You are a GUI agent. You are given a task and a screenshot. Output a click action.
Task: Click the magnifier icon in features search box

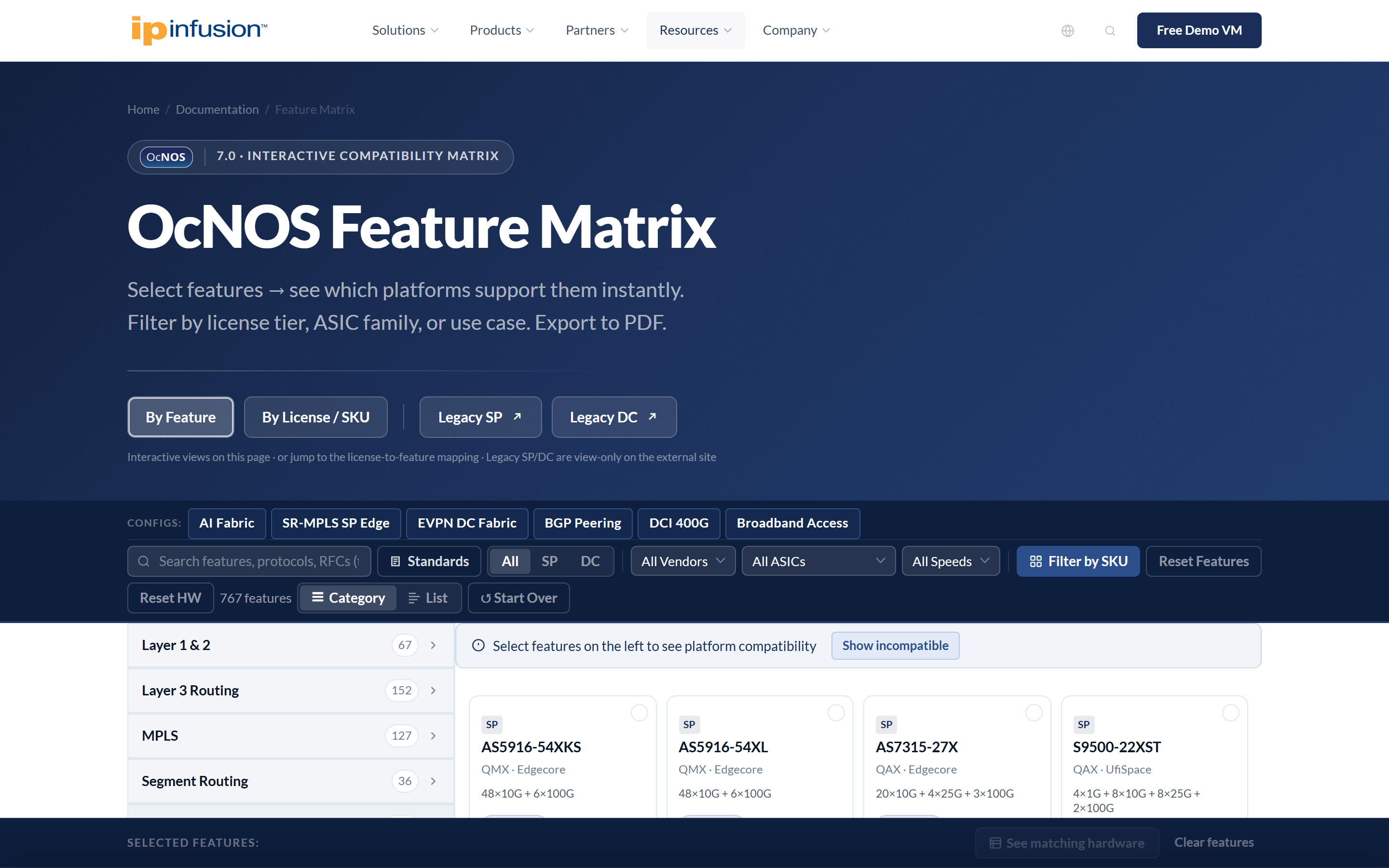coord(144,561)
